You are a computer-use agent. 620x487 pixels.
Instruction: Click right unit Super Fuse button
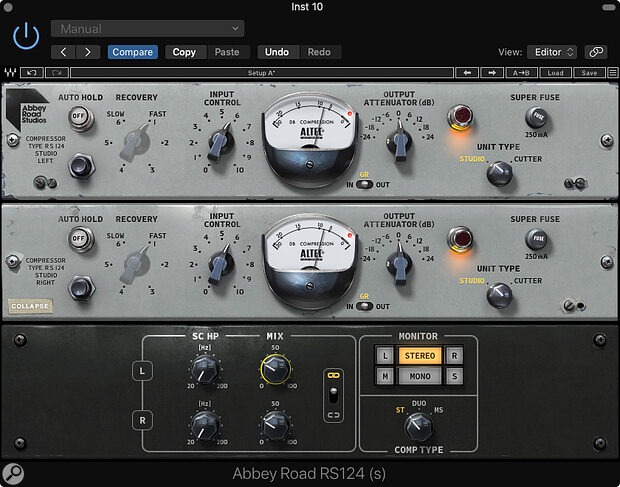(536, 239)
